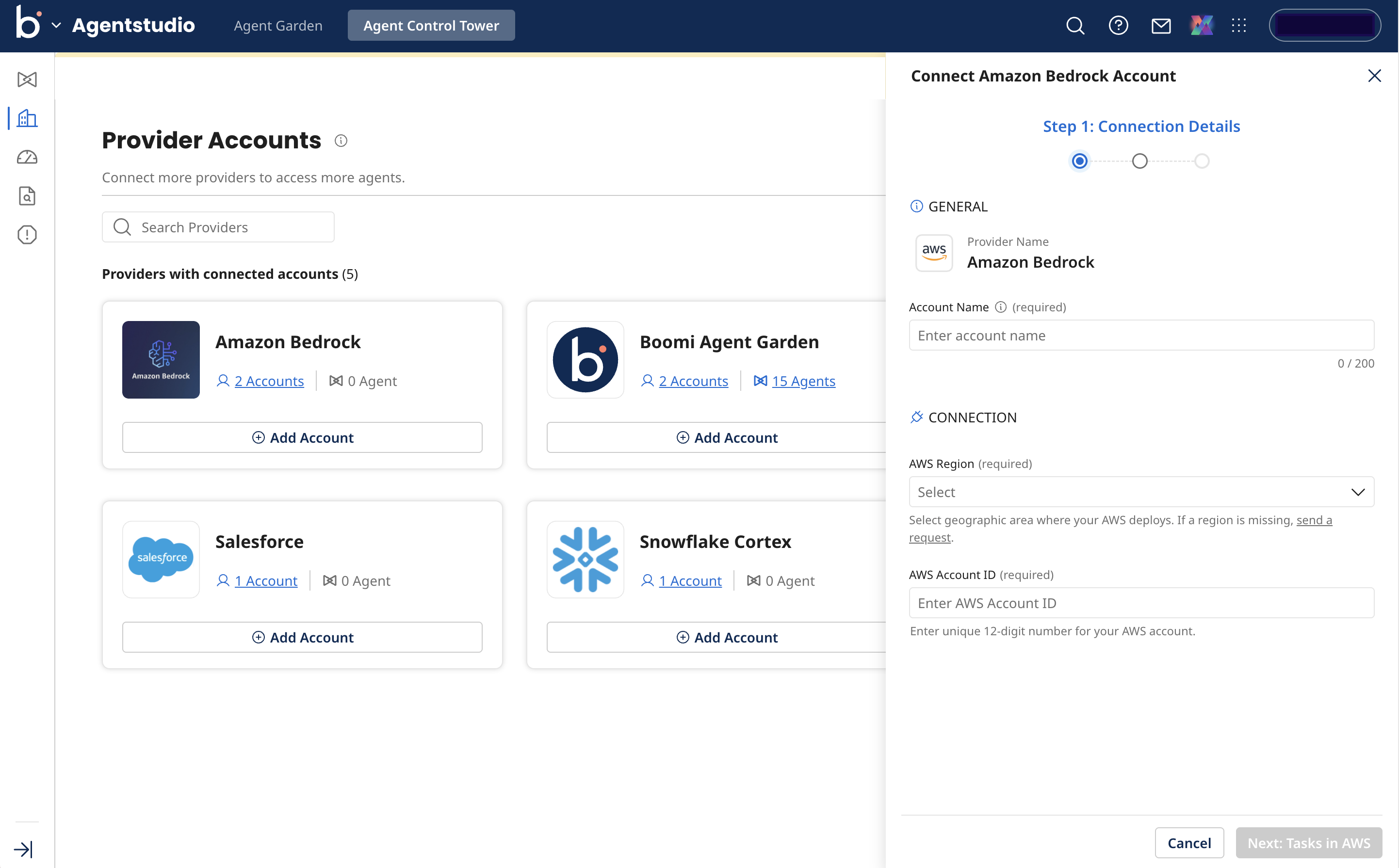The image size is (1399, 868).
Task: Expand the sidebar with the arrow icon
Action: click(x=23, y=849)
